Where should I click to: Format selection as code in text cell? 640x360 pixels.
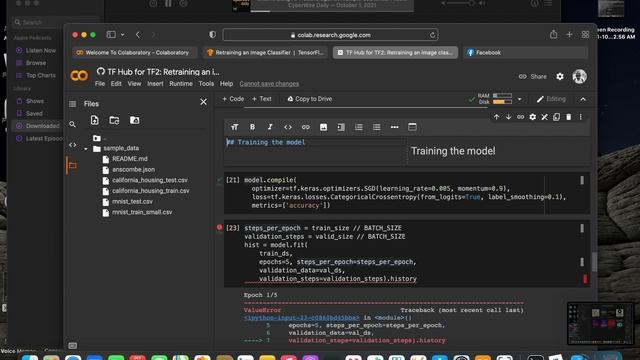(x=288, y=127)
